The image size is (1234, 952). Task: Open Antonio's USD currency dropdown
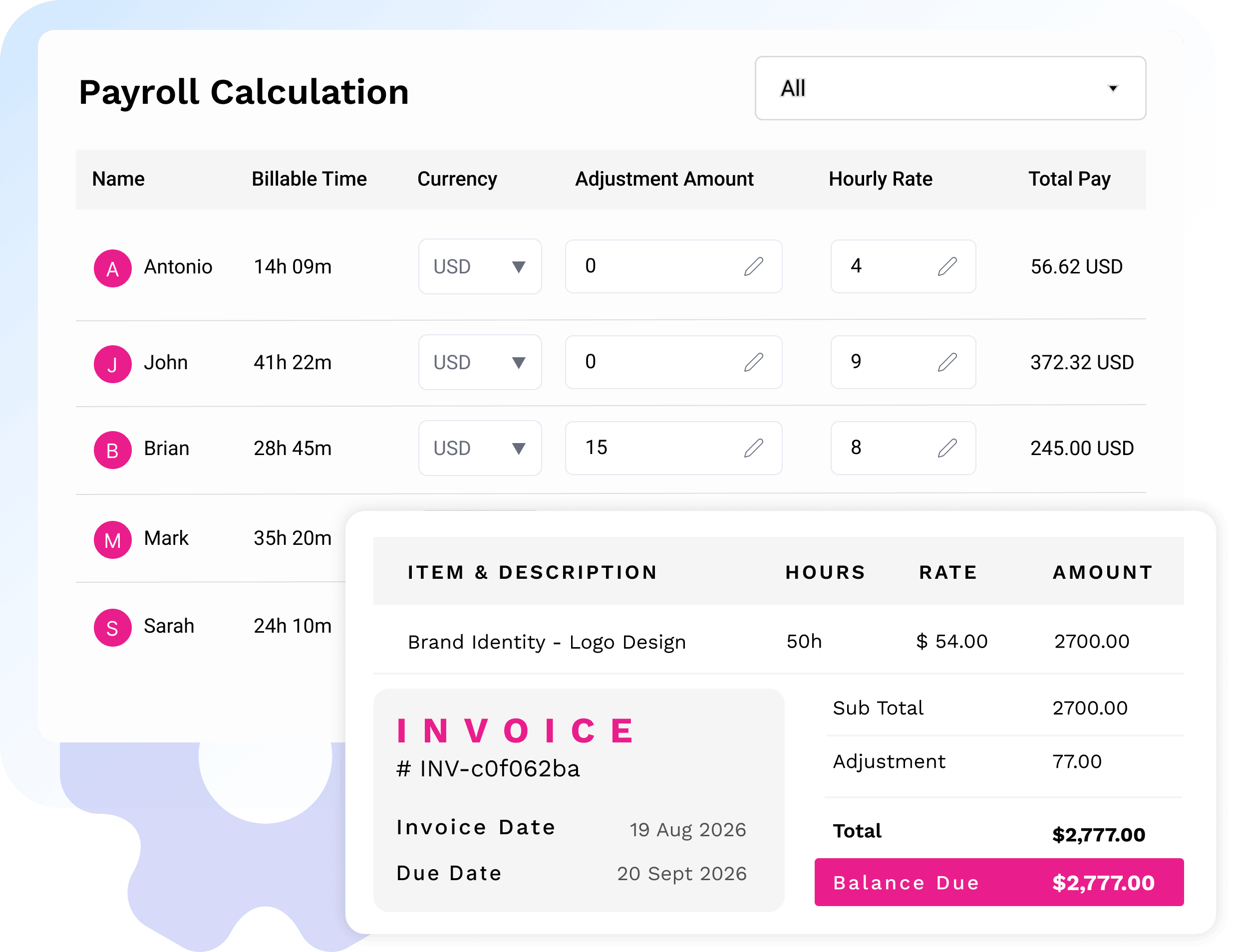(480, 266)
